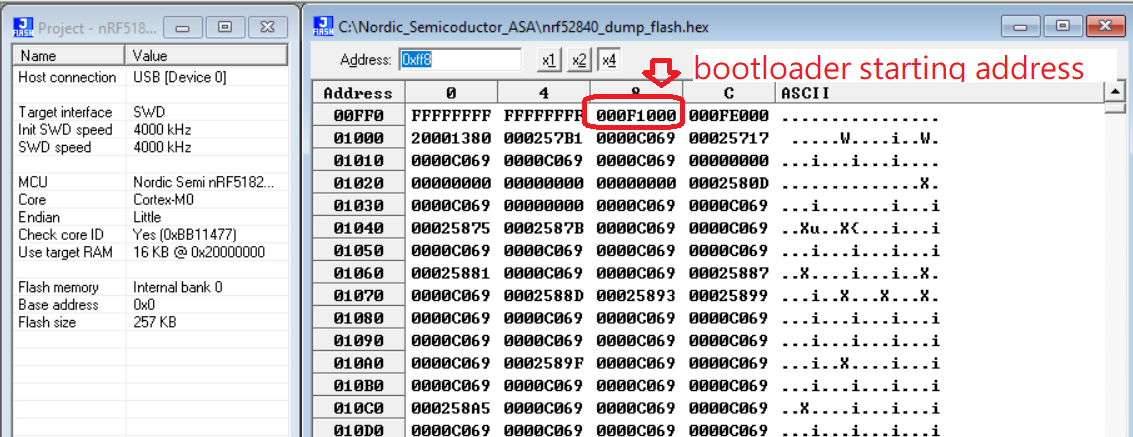The width and height of the screenshot is (1133, 437).
Task: Click the Name column header
Action: coord(68,56)
